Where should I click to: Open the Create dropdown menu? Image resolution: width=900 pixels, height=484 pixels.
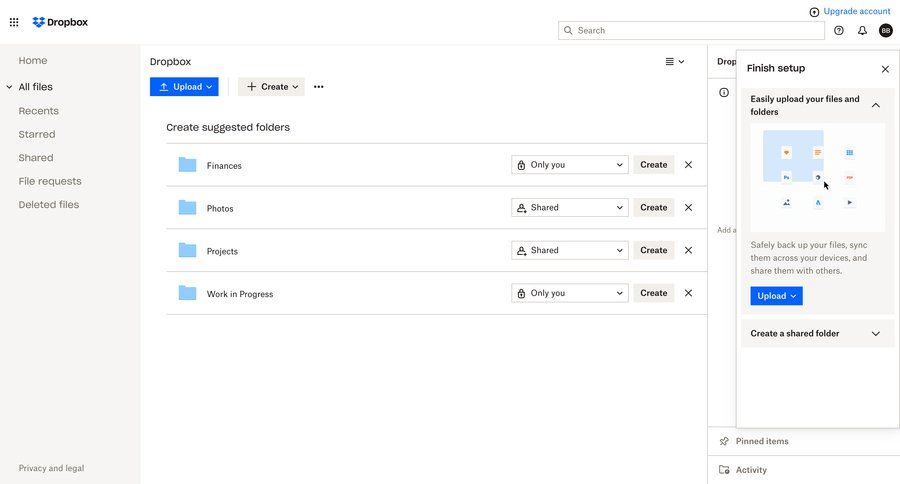point(271,87)
